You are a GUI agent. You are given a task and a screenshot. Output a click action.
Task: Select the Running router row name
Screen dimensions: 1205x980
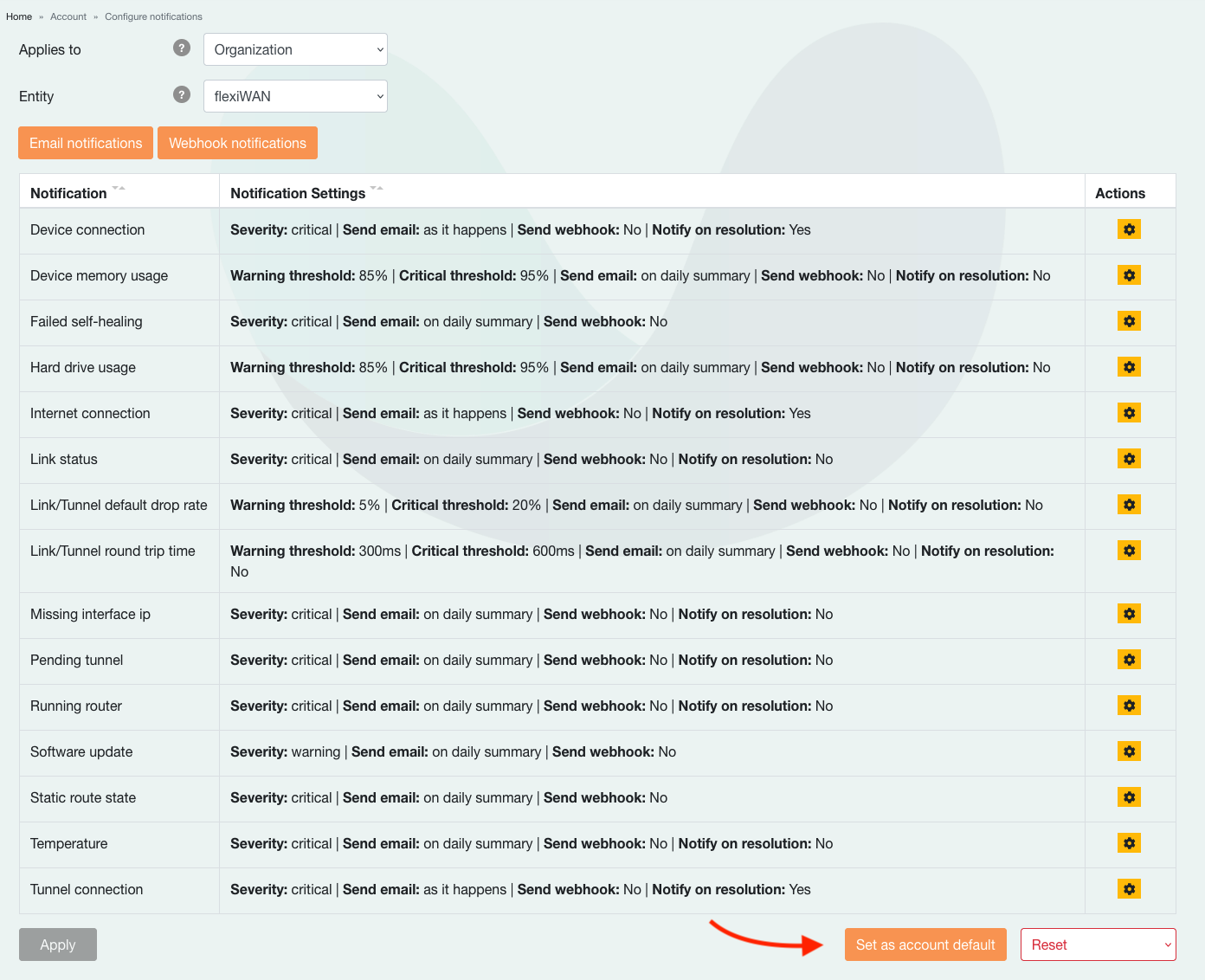click(x=76, y=706)
